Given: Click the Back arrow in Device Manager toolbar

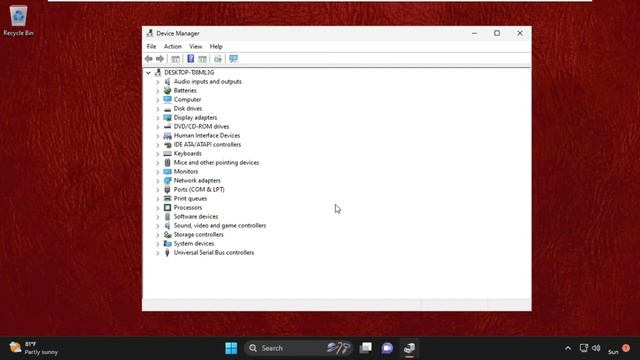Looking at the screenshot, I should coord(149,59).
